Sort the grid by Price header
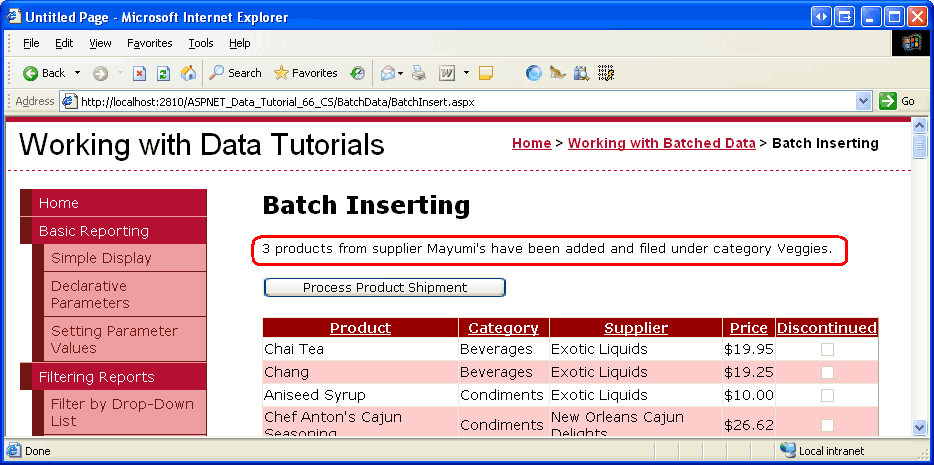This screenshot has height=465, width=934. point(748,328)
